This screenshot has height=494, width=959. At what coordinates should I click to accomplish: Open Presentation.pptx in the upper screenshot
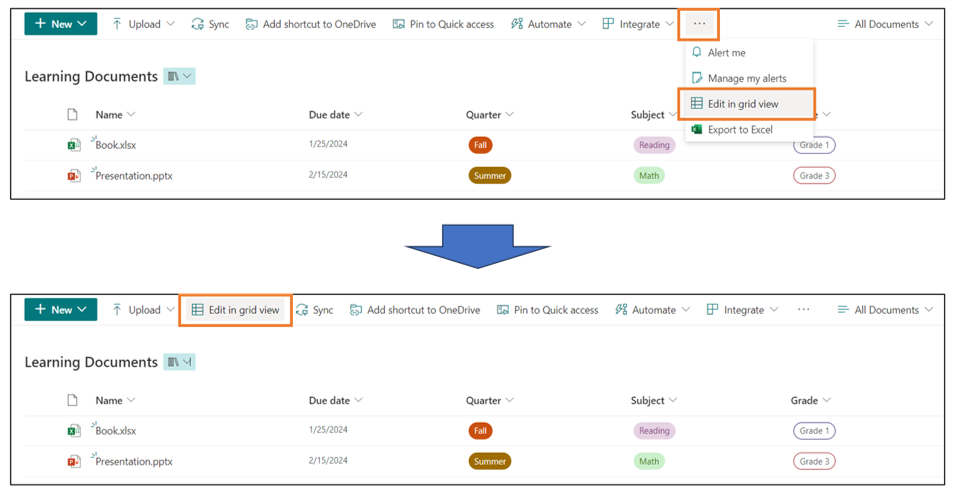tap(134, 175)
